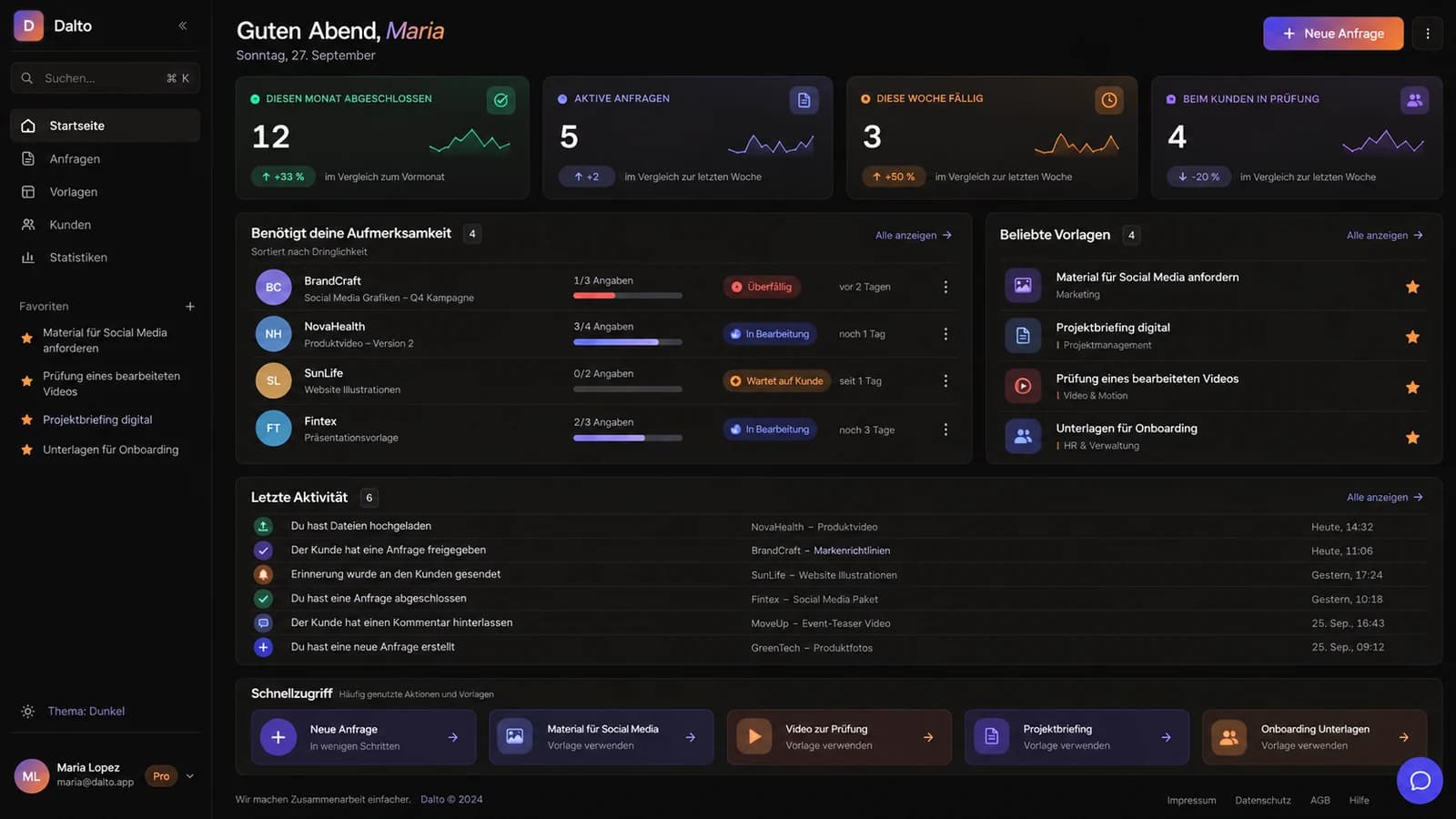Click the Neue Anfrage button
The width and height of the screenshot is (1456, 819).
pos(1333,34)
